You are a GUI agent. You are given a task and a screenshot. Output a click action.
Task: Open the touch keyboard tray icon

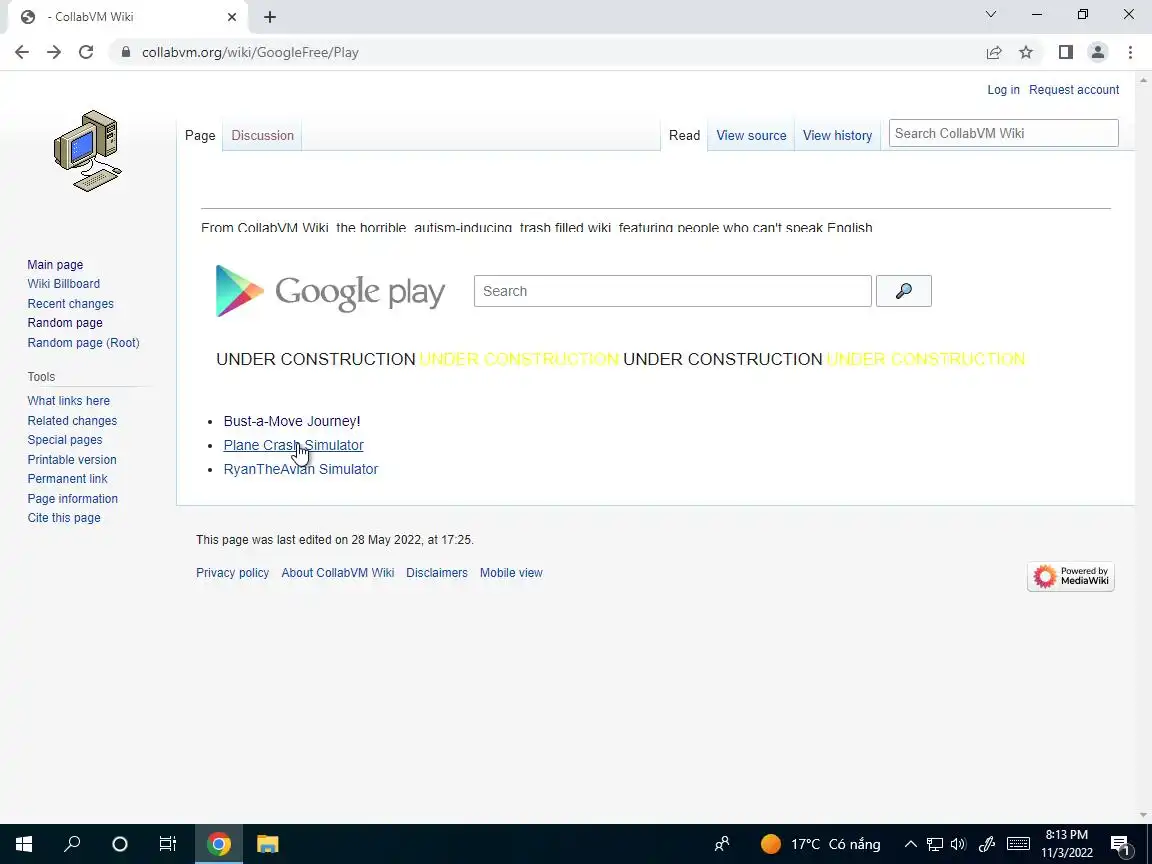click(x=1018, y=844)
